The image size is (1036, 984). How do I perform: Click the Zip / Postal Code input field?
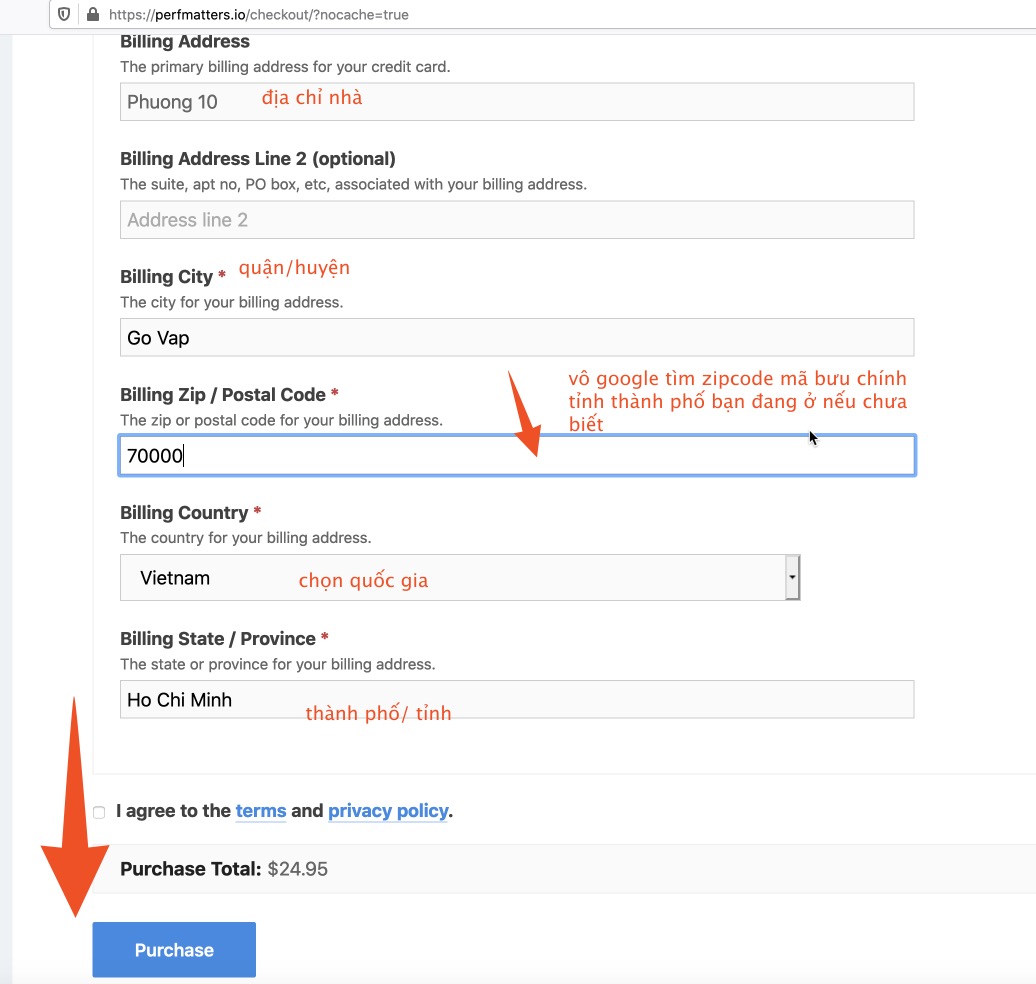[x=516, y=456]
